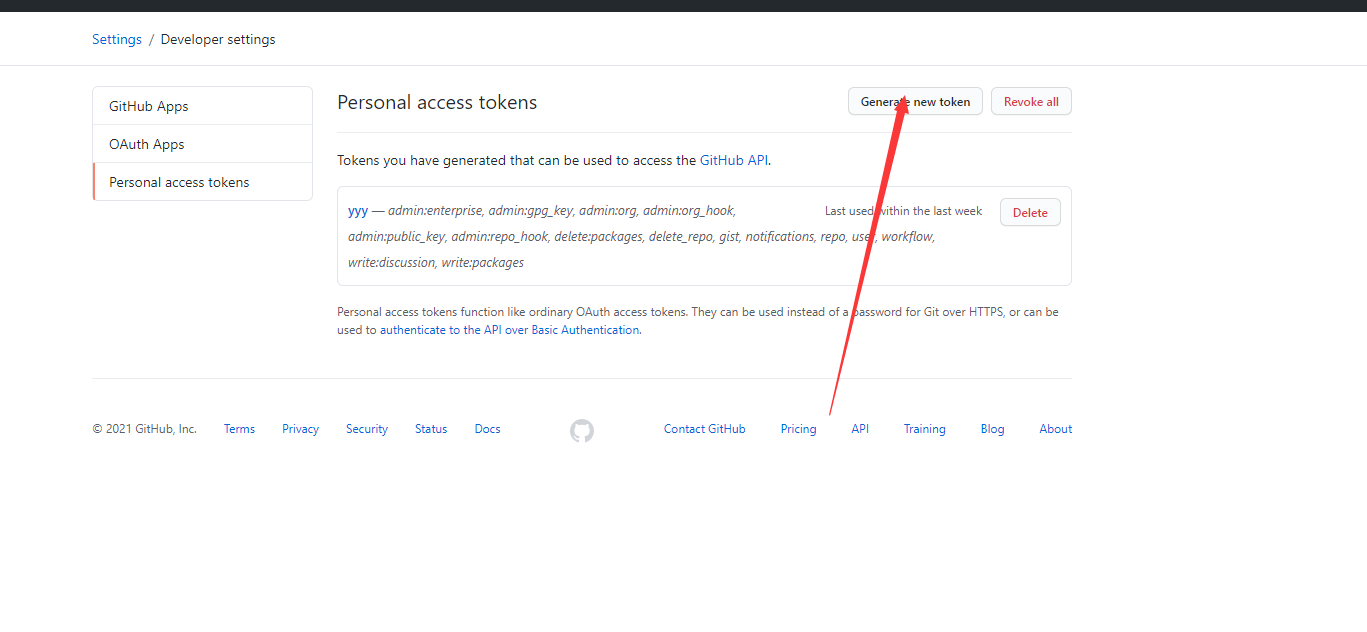Open Training footer link
The height and width of the screenshot is (632, 1367).
tap(924, 429)
